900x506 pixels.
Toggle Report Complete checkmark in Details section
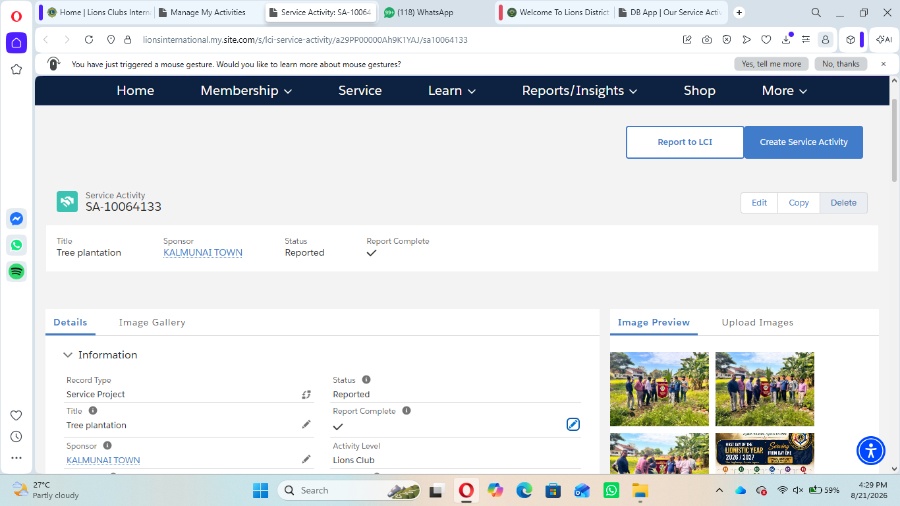tap(338, 426)
